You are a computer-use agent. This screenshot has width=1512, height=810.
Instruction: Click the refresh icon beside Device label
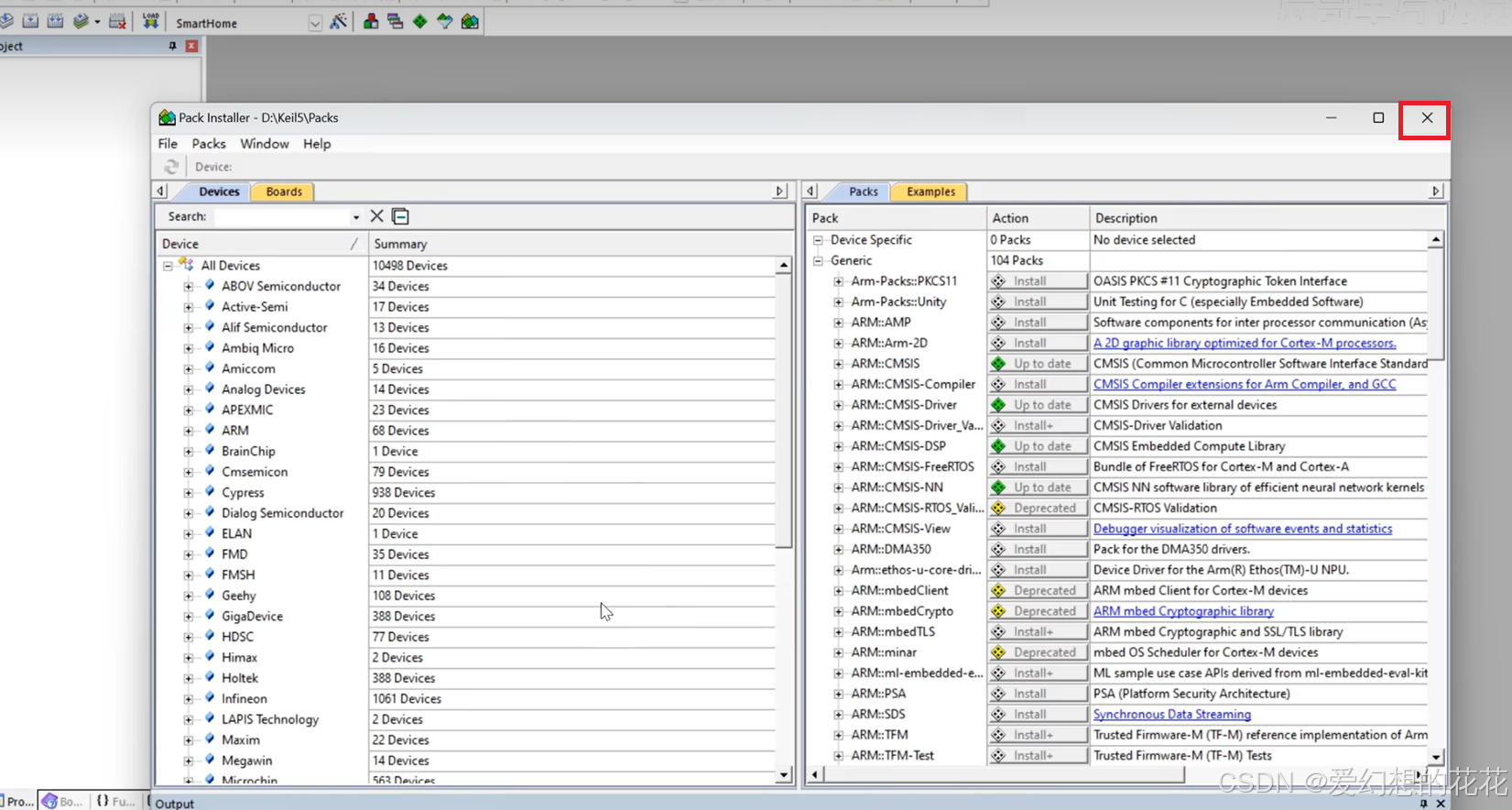click(x=171, y=167)
